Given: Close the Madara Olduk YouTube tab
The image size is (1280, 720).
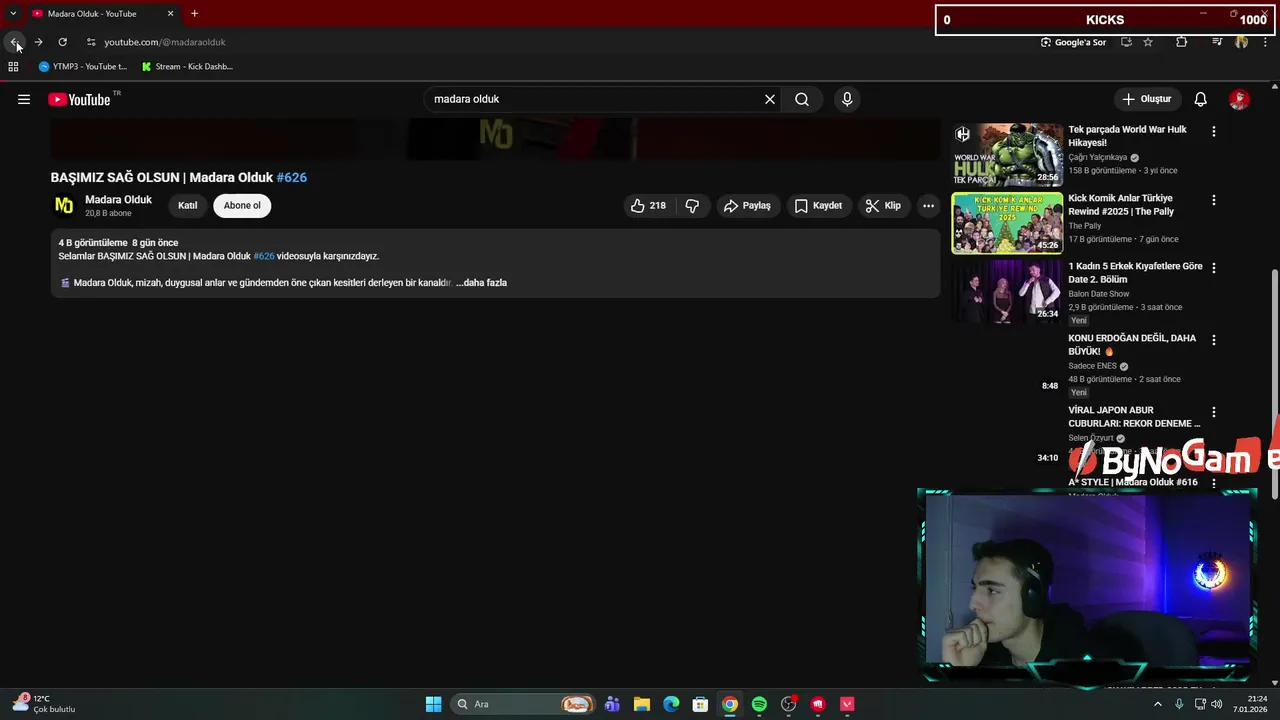Looking at the screenshot, I should click(x=170, y=14).
